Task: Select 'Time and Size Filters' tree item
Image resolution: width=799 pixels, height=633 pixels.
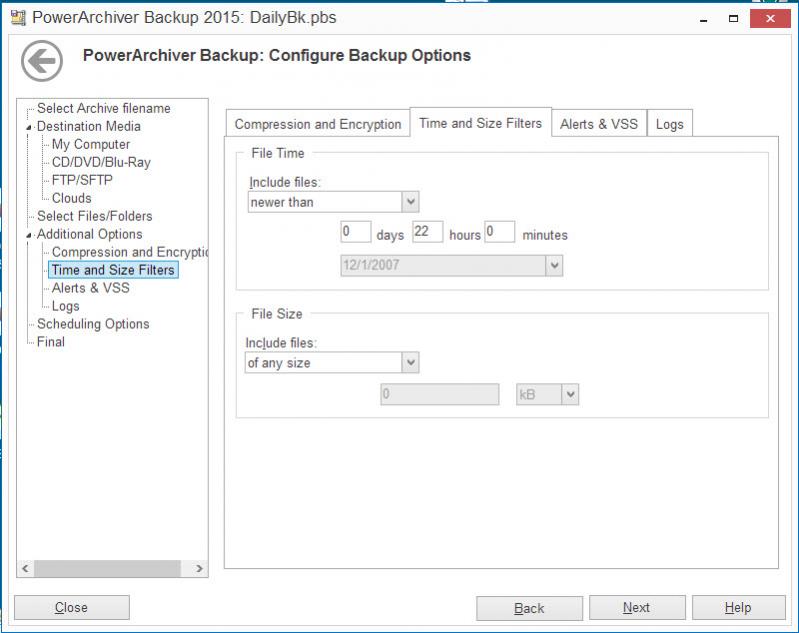Action: (x=113, y=270)
